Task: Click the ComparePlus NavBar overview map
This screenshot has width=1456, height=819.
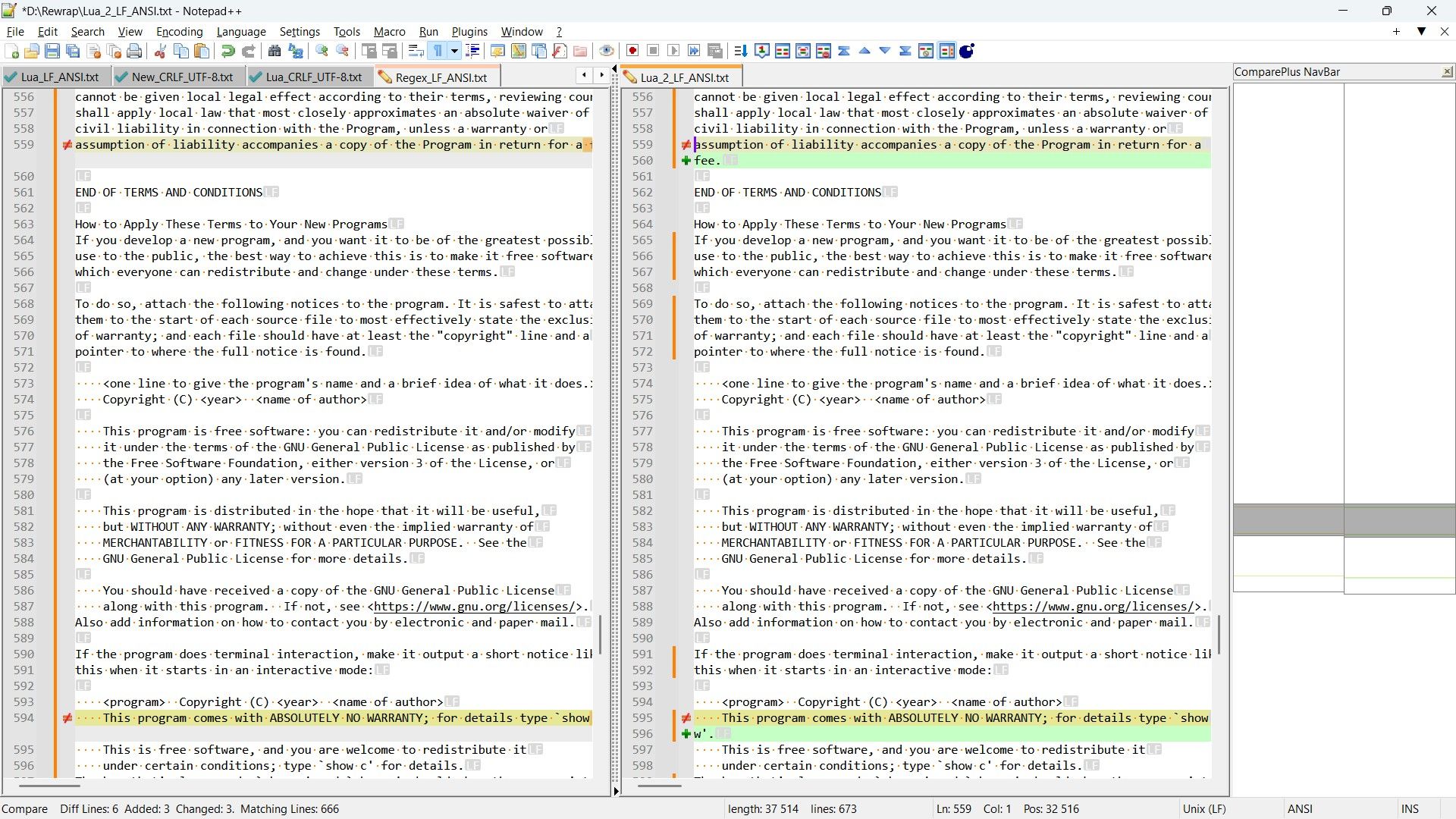Action: (1344, 337)
